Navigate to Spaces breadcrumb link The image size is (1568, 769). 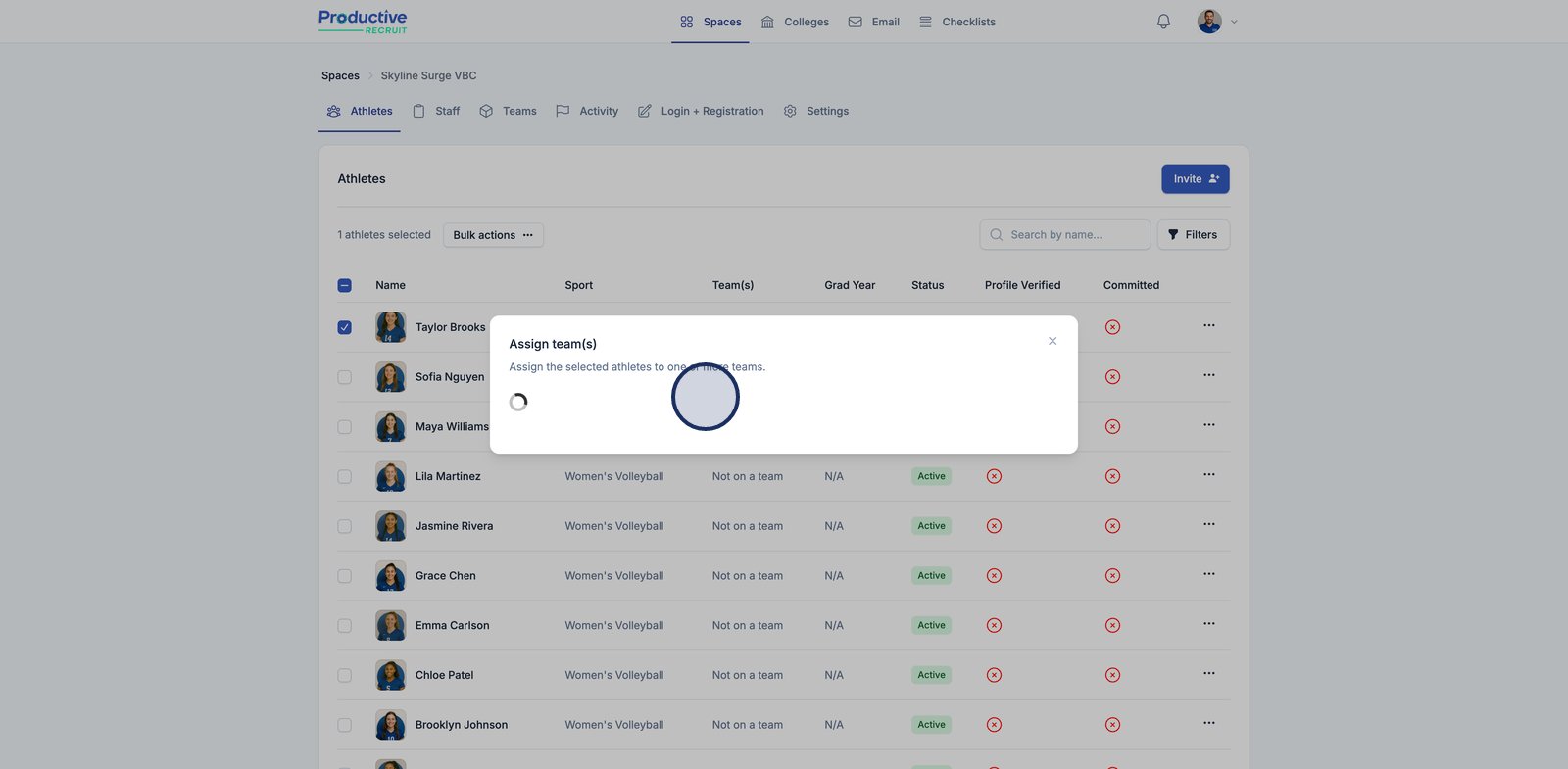coord(340,75)
